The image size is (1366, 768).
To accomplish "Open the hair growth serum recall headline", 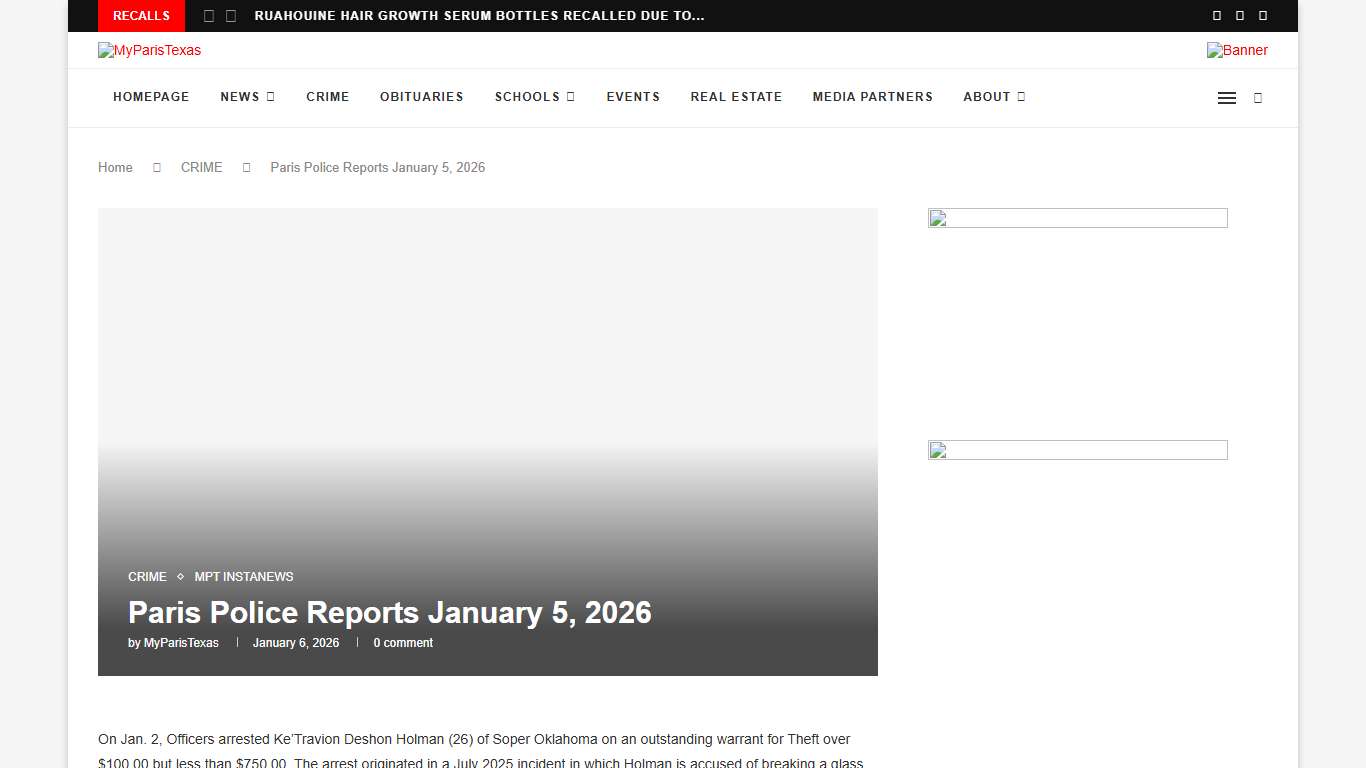I will coord(479,15).
